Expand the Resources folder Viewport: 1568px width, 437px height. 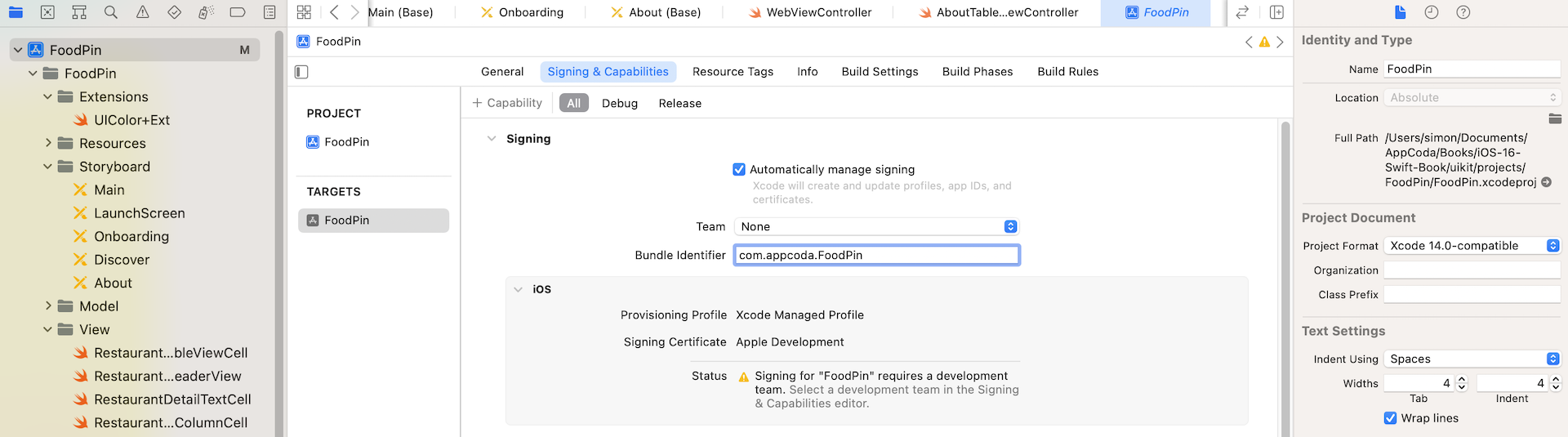47,143
